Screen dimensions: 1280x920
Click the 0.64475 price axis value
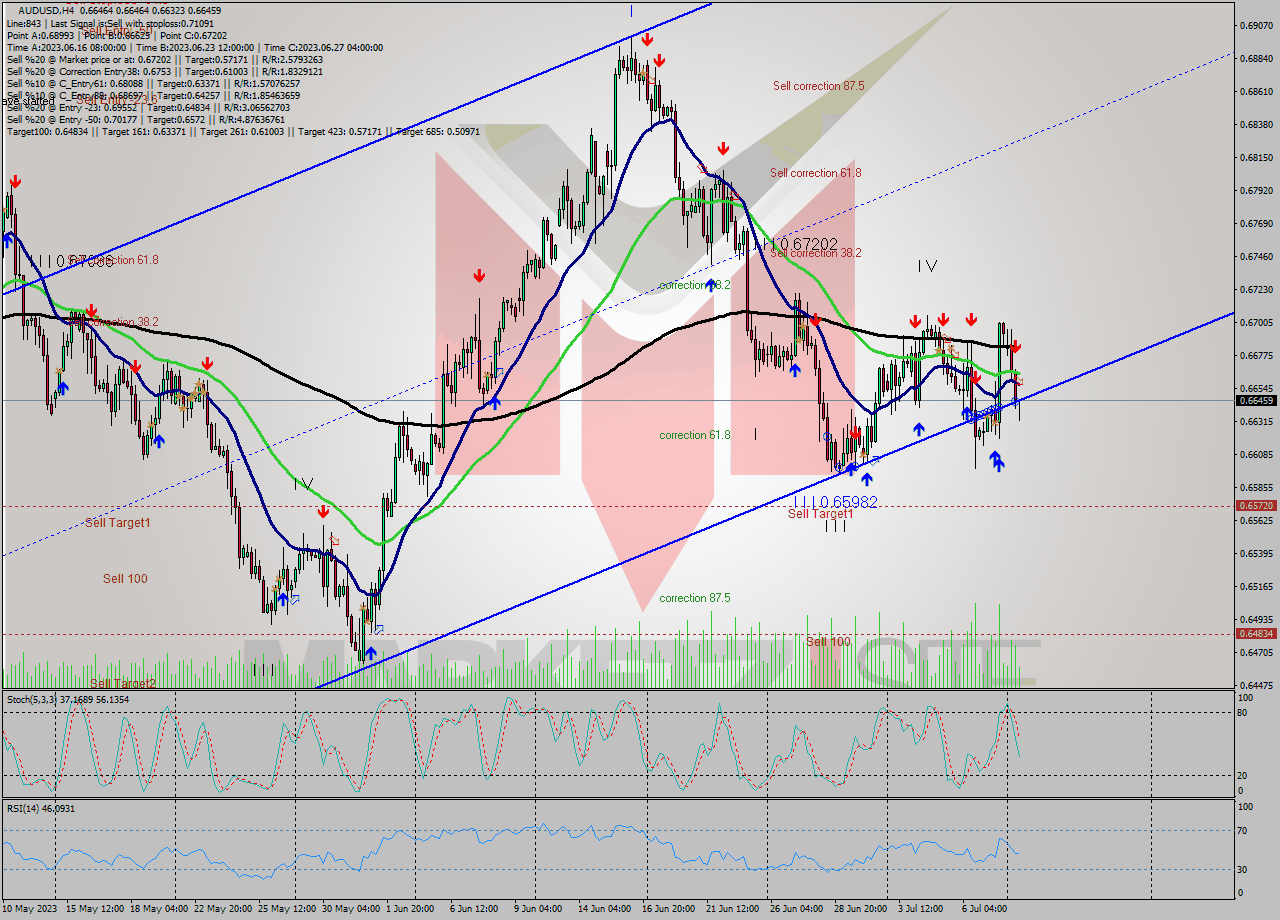(x=1257, y=685)
